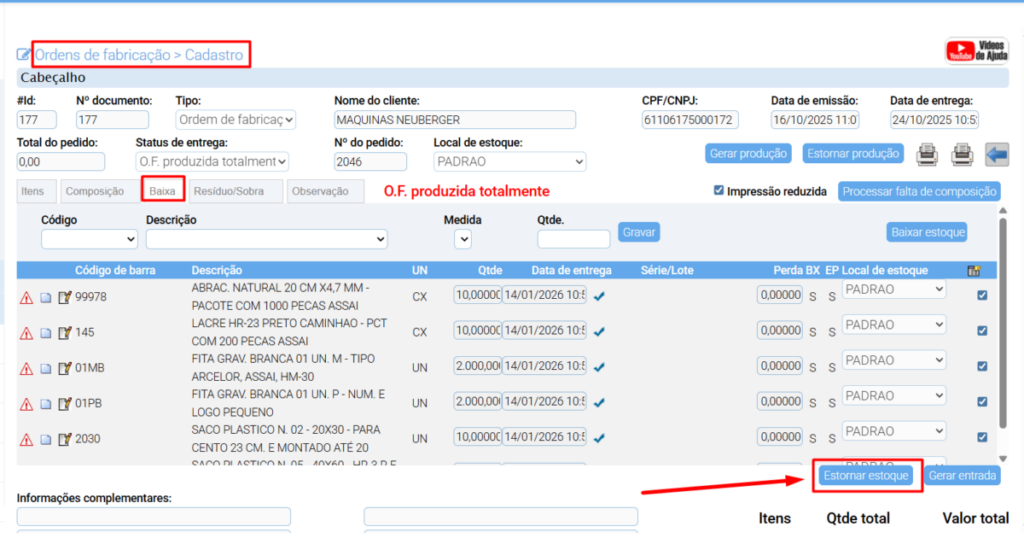The width and height of the screenshot is (1024, 544).
Task: Click the edit note icon for item 2030
Action: pos(65,440)
